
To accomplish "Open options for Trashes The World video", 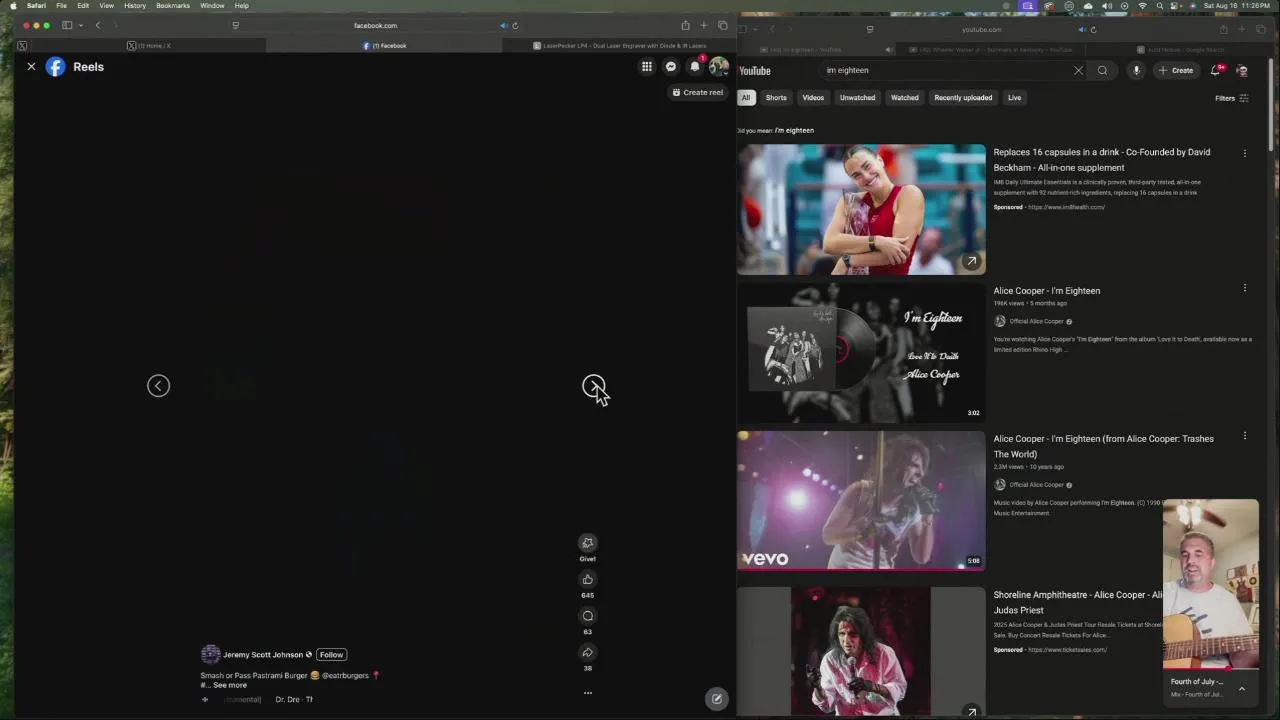I will click(x=1245, y=436).
